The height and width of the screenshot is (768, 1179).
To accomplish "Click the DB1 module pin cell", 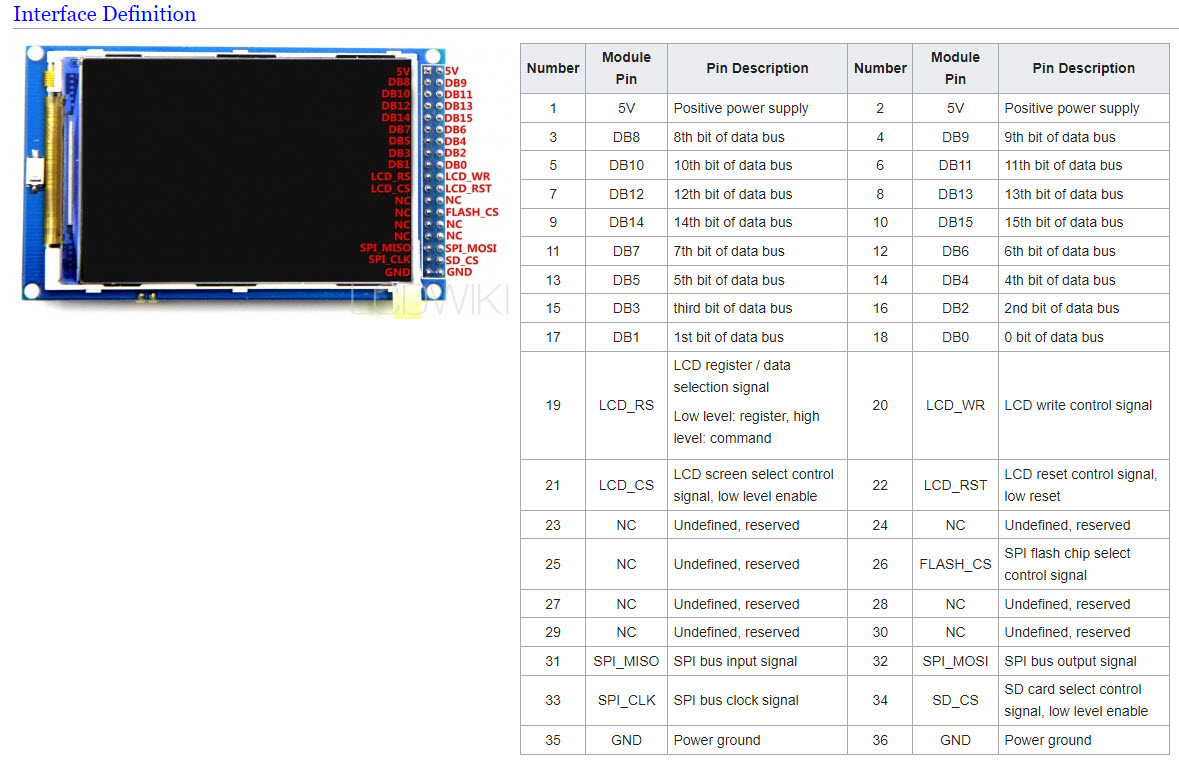I will (626, 337).
